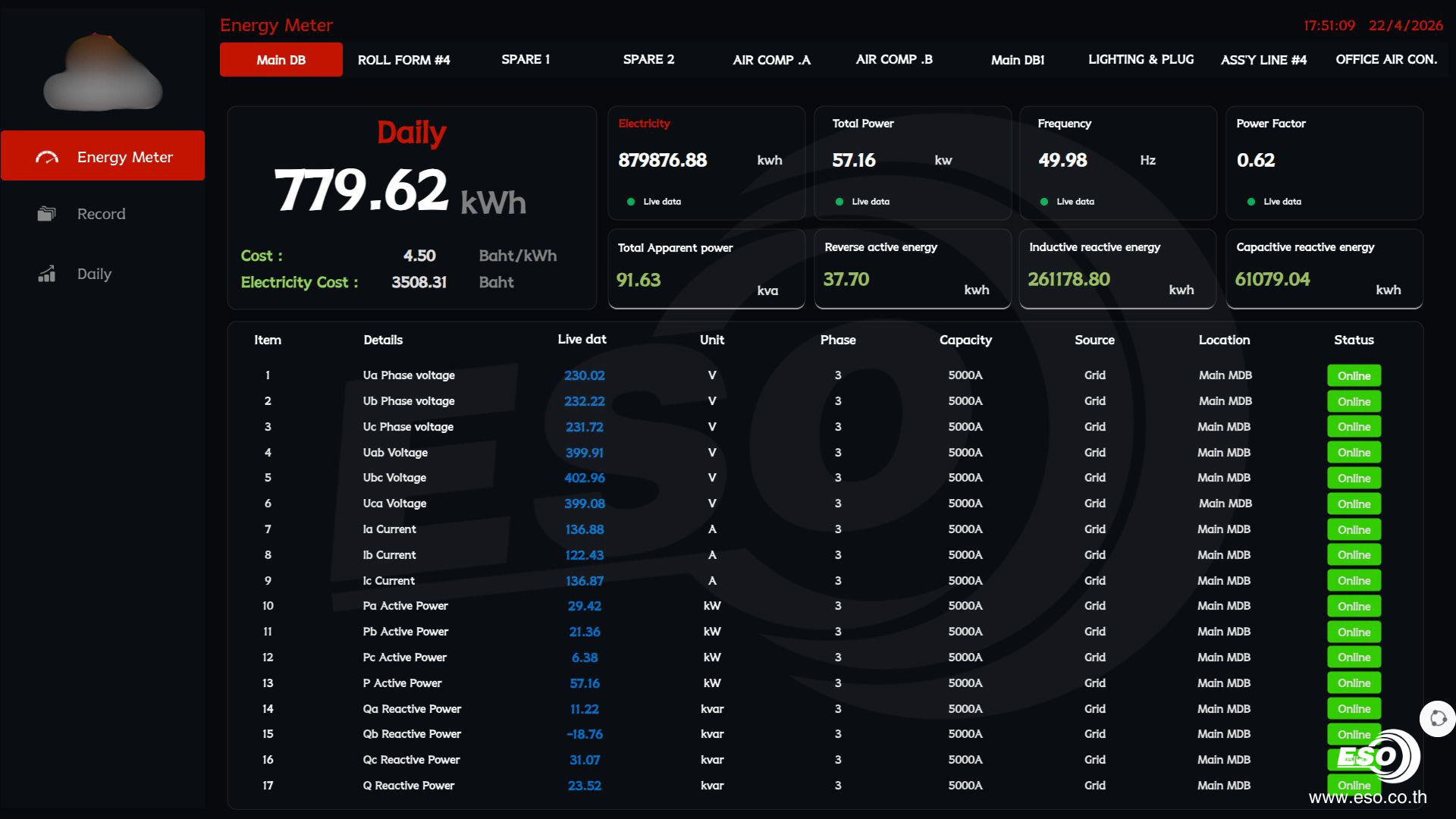Image resolution: width=1456 pixels, height=819 pixels.
Task: Select the LIGHTING & PLUG tab
Action: tap(1141, 60)
